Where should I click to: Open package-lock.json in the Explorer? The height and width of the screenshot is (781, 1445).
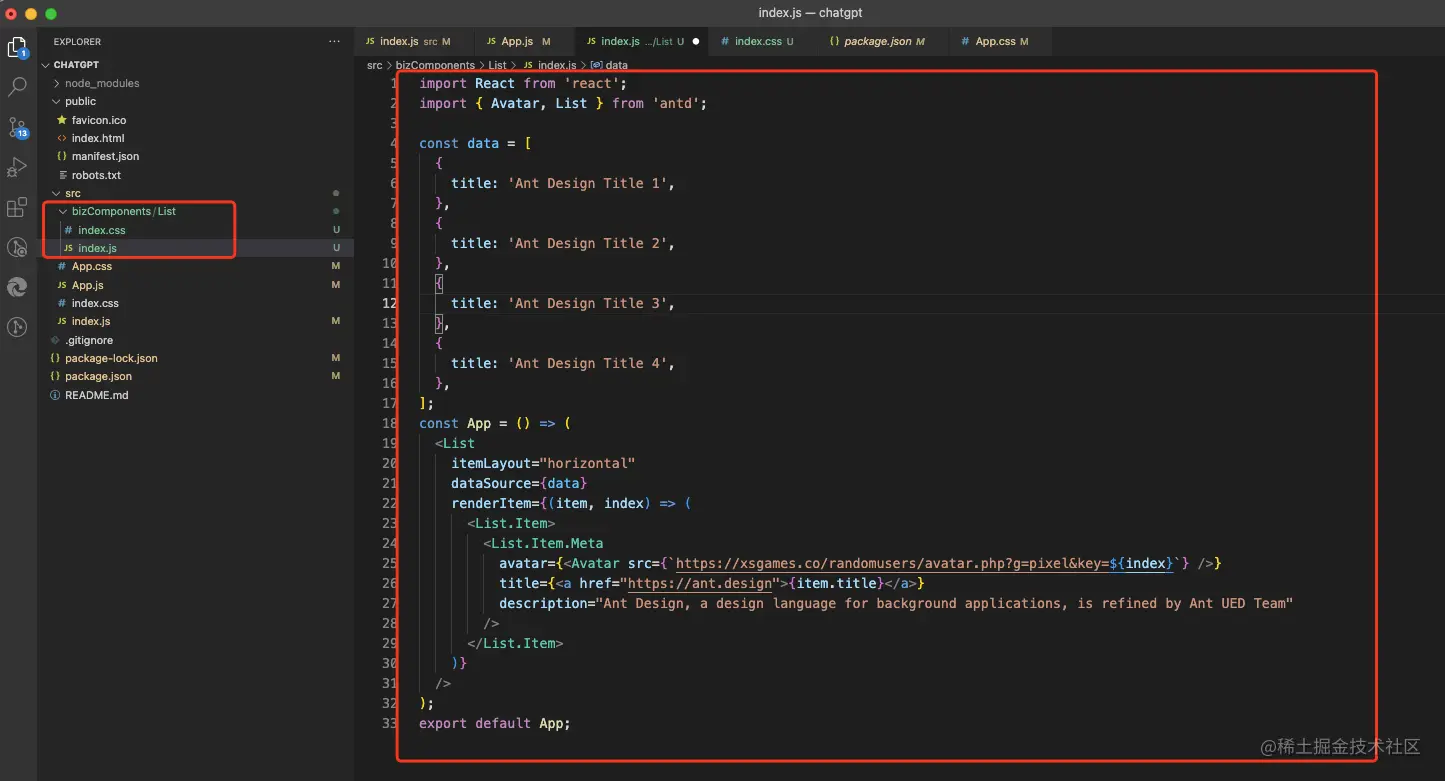coord(111,358)
